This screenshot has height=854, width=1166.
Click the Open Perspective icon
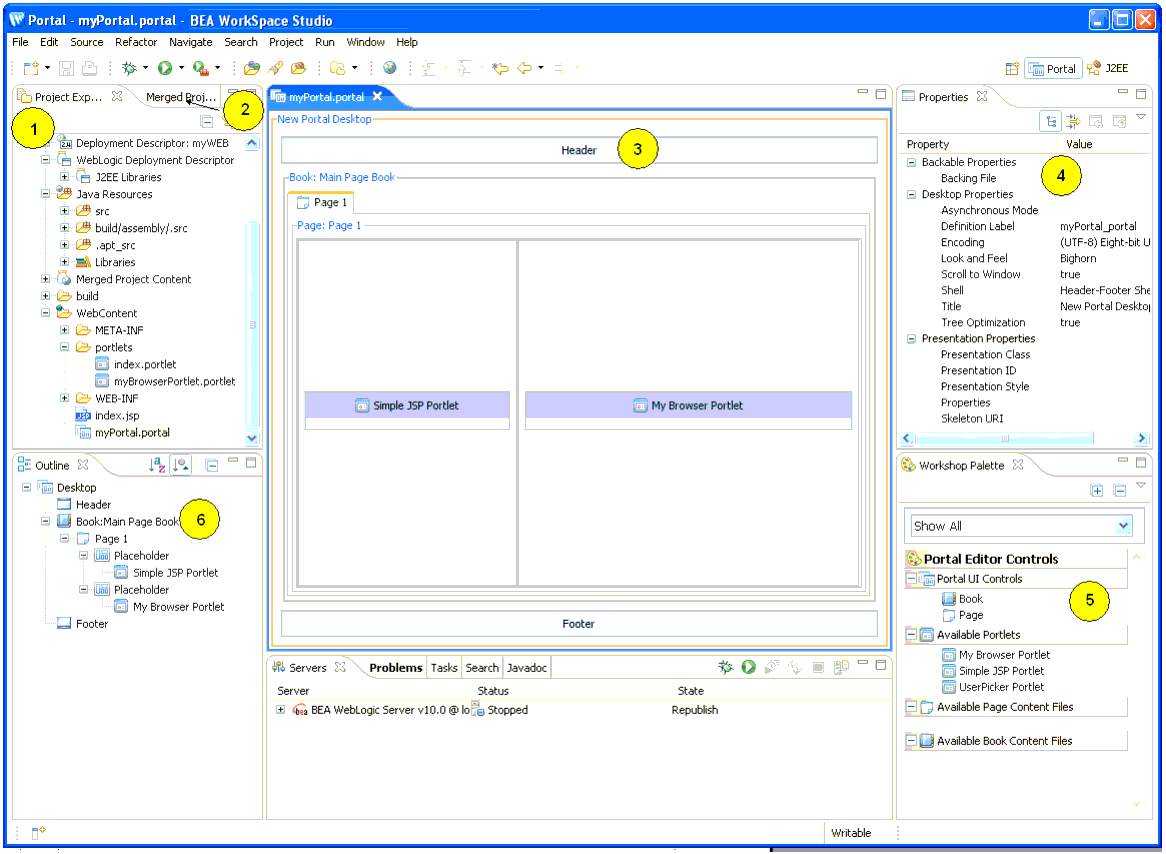(1012, 68)
